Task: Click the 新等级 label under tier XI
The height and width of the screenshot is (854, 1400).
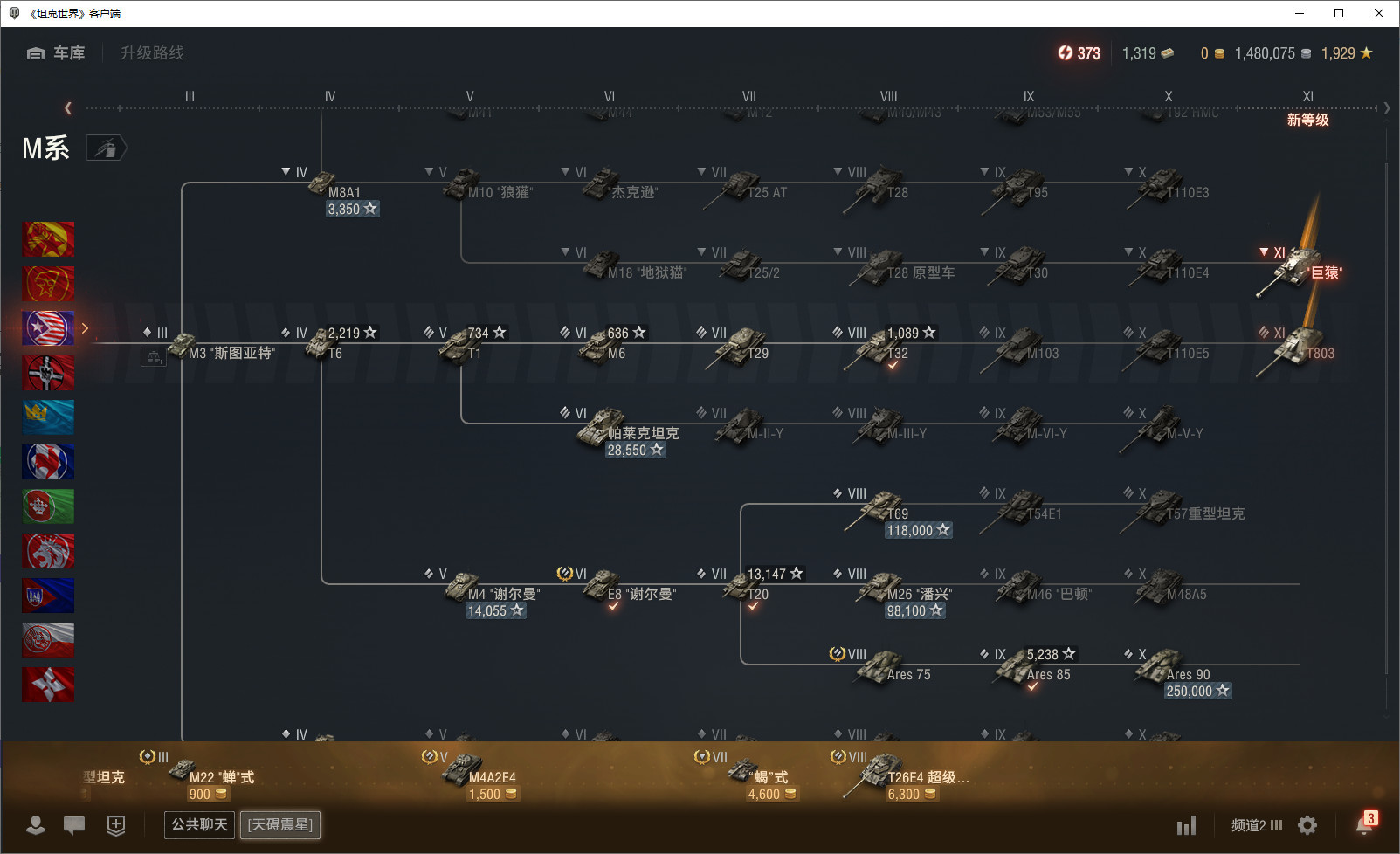Action: tap(1308, 120)
